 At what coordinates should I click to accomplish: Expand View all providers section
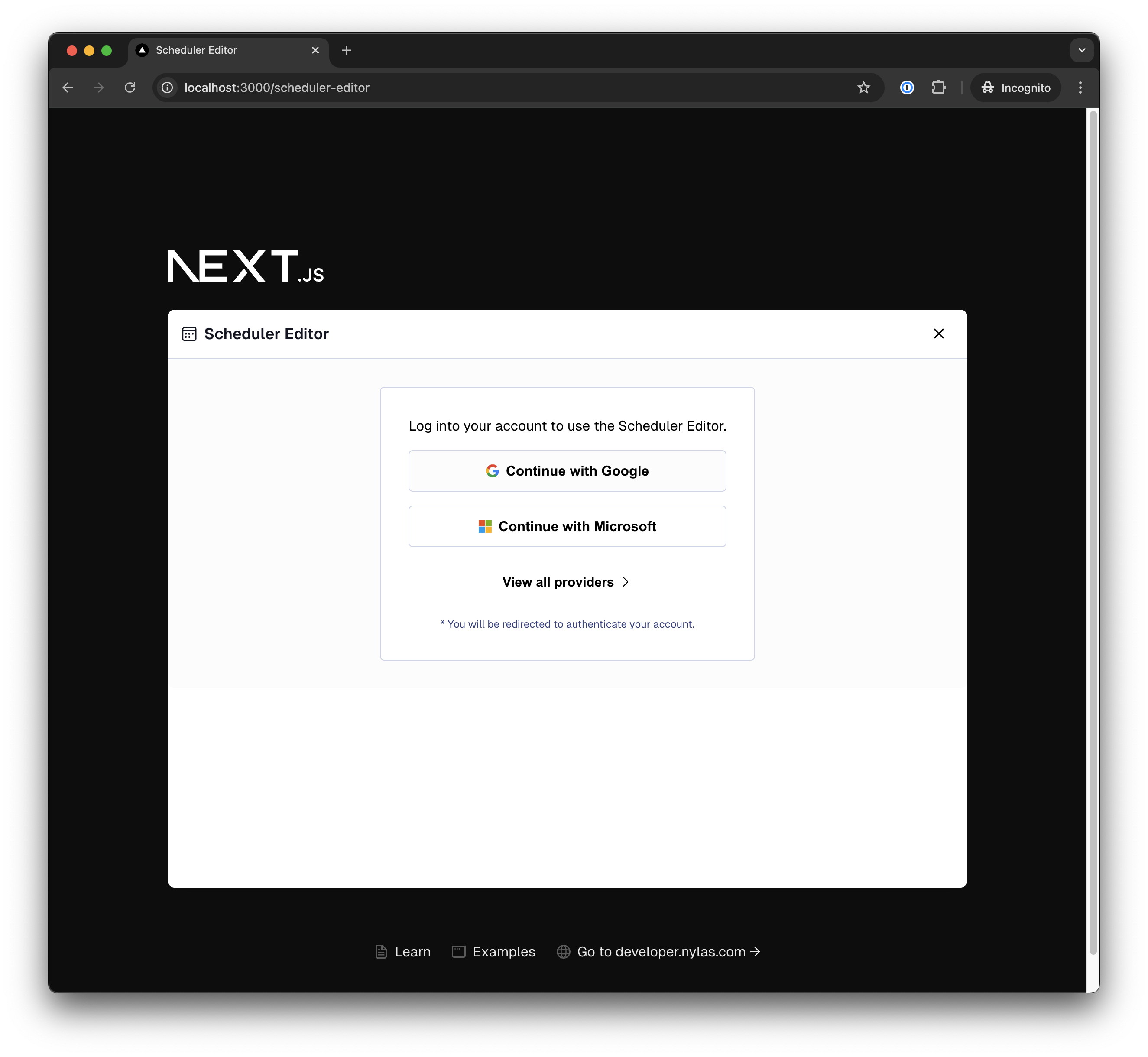pos(568,581)
